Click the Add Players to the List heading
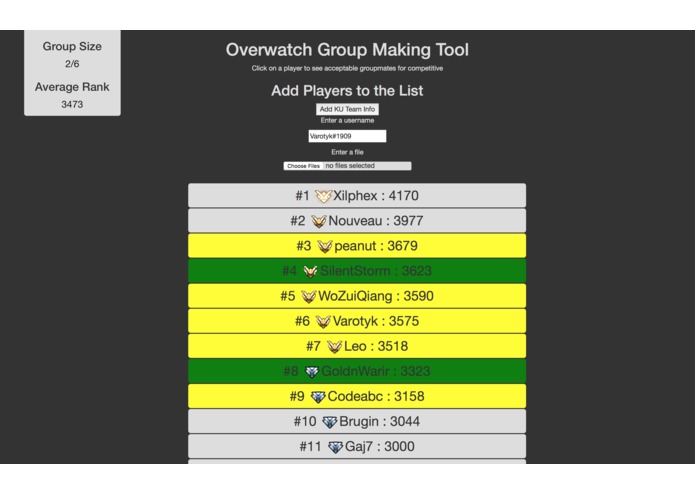The width and height of the screenshot is (695, 494). coord(347,90)
